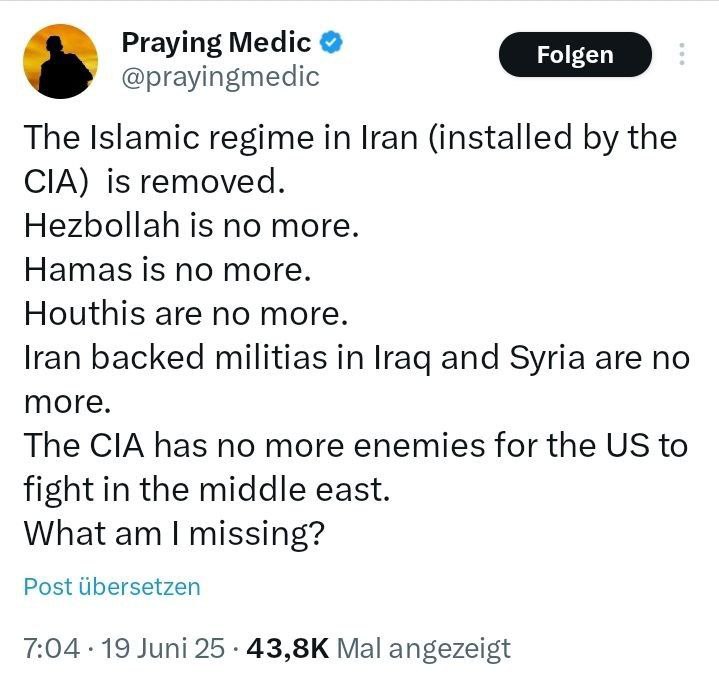Open the Praying Medic profile avatar
Viewport: 719px width, 683px height.
(x=60, y=61)
